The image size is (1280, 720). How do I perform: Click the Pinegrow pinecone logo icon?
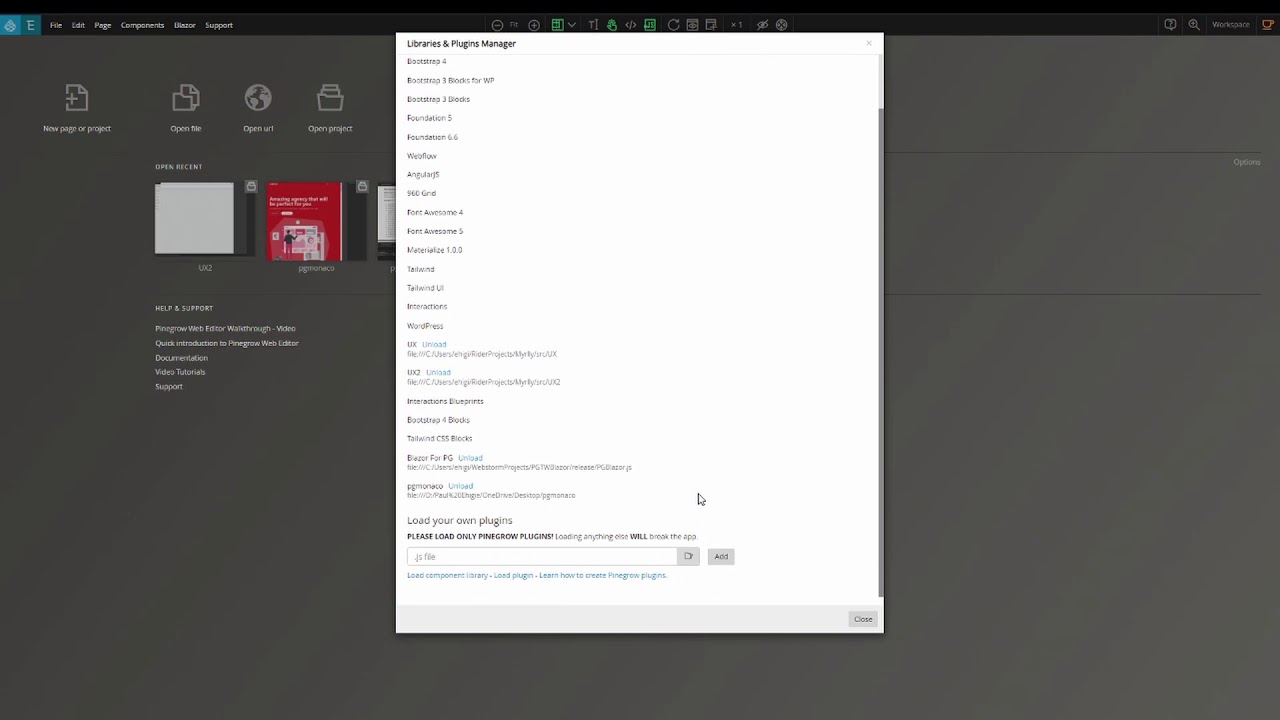point(10,25)
